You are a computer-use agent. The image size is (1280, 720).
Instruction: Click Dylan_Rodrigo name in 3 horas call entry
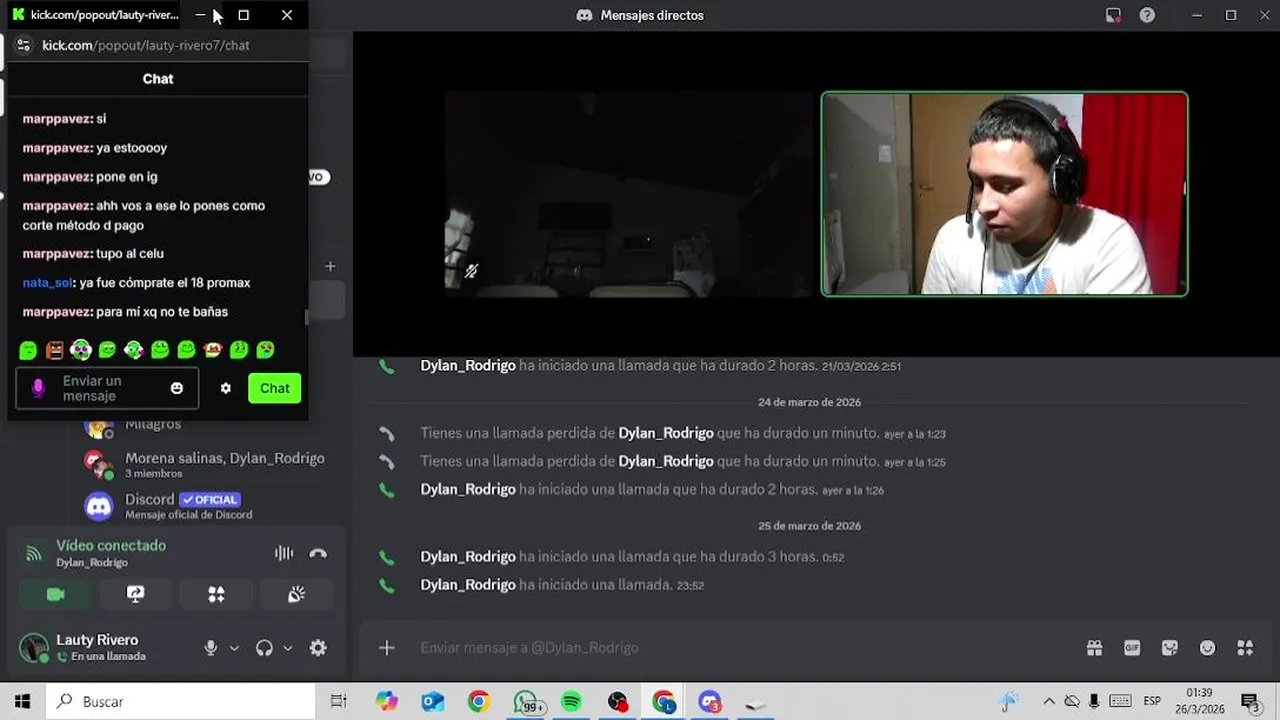pyautogui.click(x=468, y=557)
